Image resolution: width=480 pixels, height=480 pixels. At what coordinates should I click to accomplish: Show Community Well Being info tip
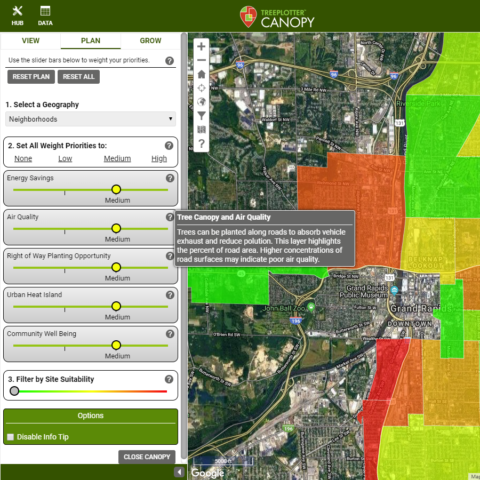(x=170, y=334)
